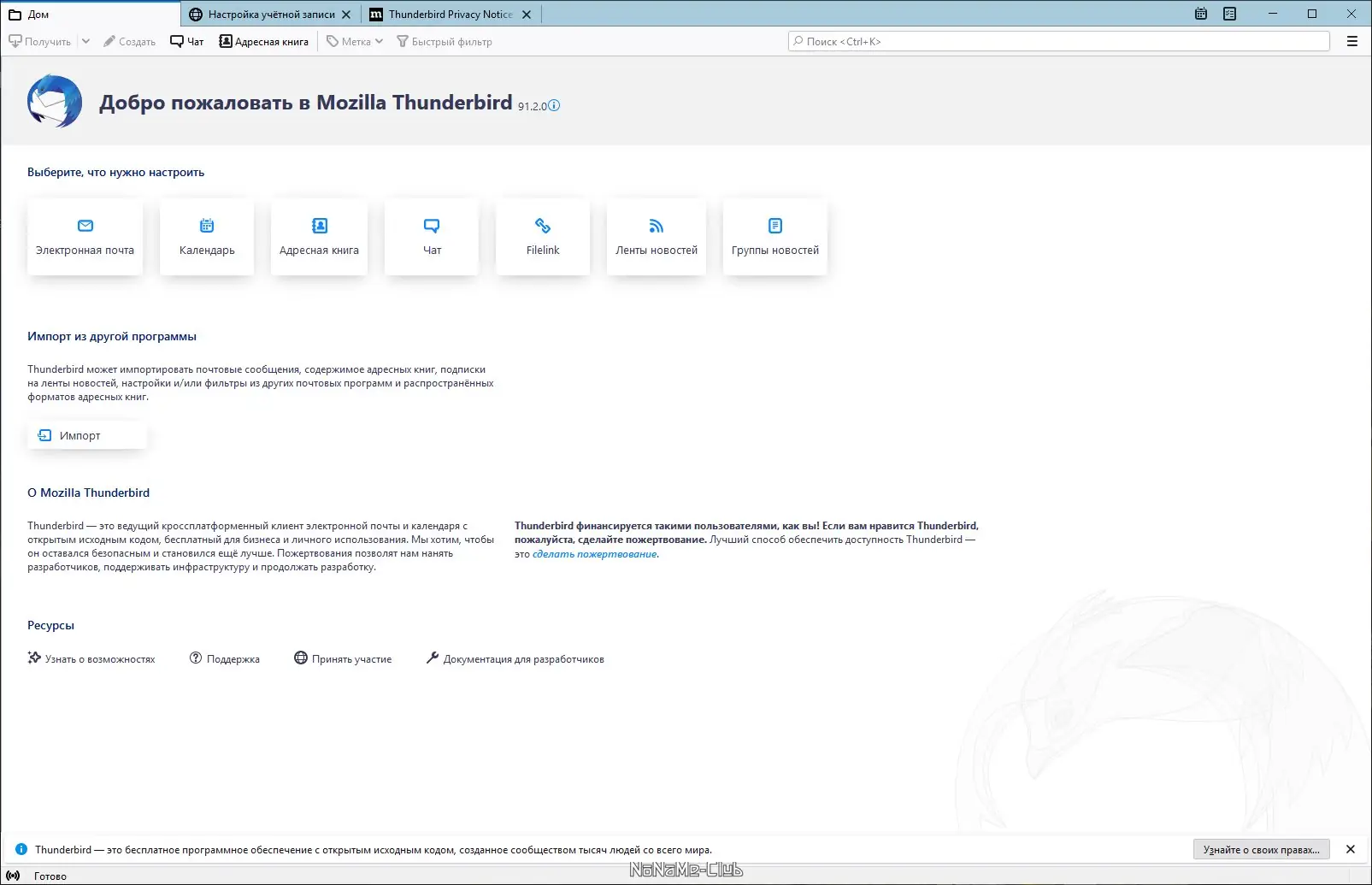Image resolution: width=1372 pixels, height=885 pixels.
Task: Select the heading Импорт из другой программы
Action: tap(112, 336)
